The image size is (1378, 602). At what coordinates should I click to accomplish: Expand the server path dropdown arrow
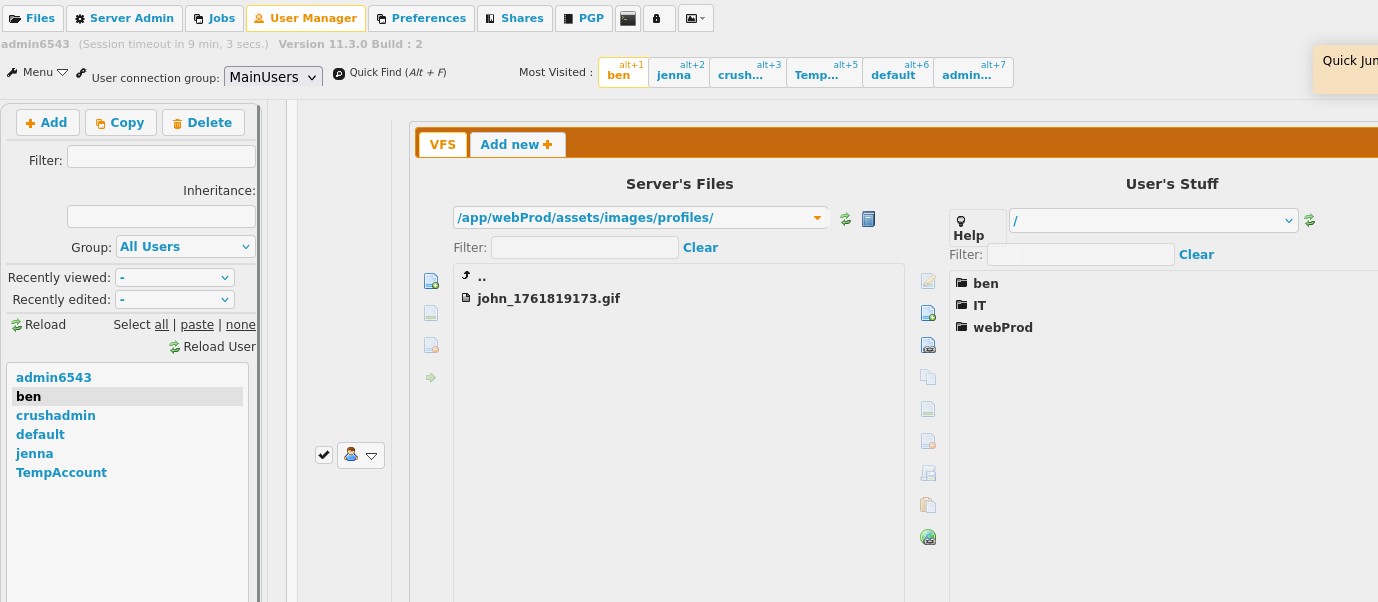(817, 218)
